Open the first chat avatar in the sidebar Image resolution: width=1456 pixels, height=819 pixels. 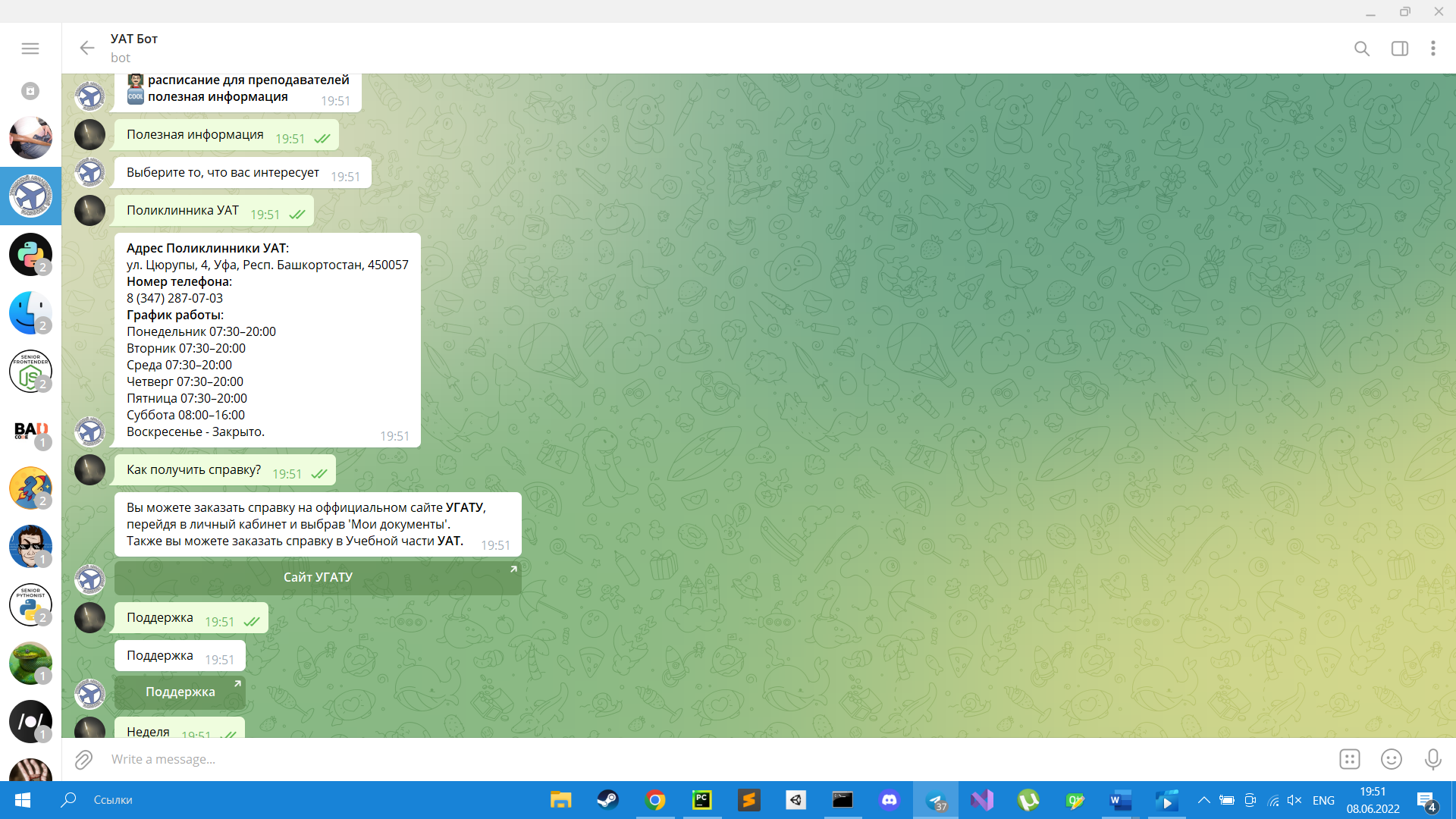coord(30,137)
